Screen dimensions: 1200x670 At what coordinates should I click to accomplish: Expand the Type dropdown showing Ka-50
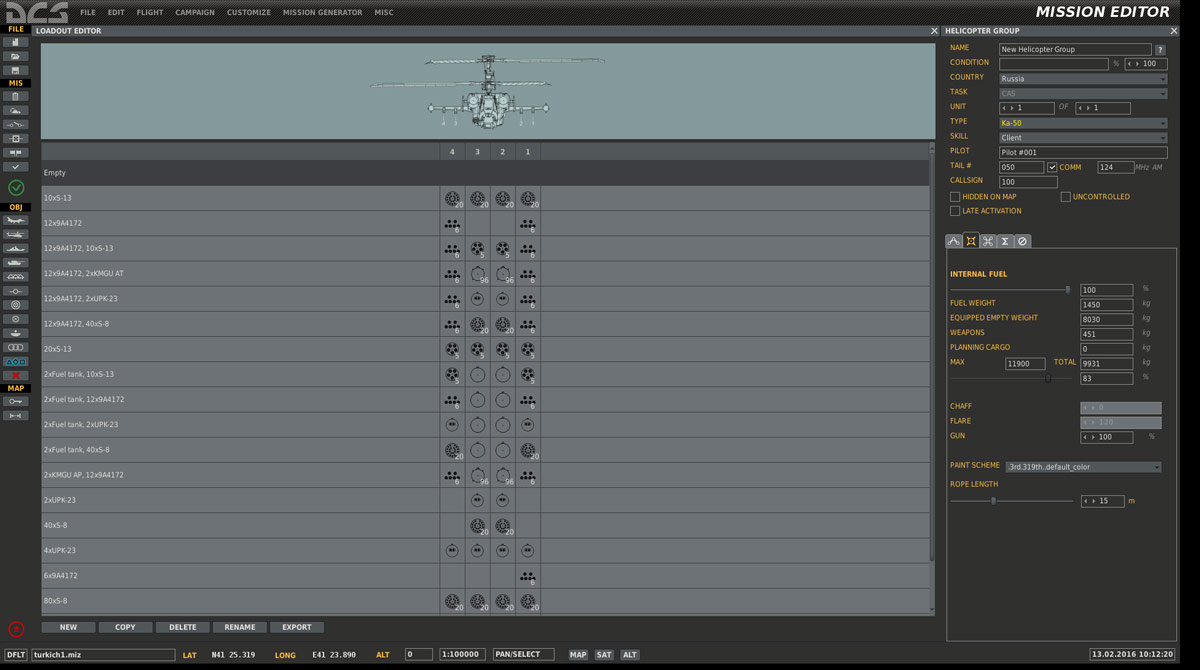(x=1083, y=123)
